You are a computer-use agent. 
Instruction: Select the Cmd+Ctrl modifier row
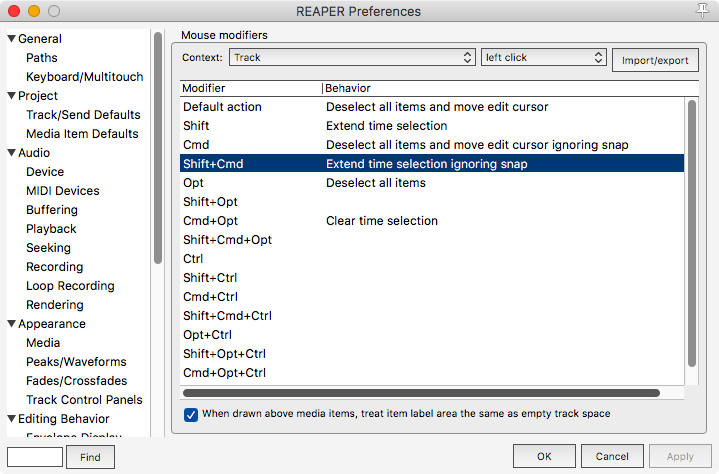(x=432, y=297)
